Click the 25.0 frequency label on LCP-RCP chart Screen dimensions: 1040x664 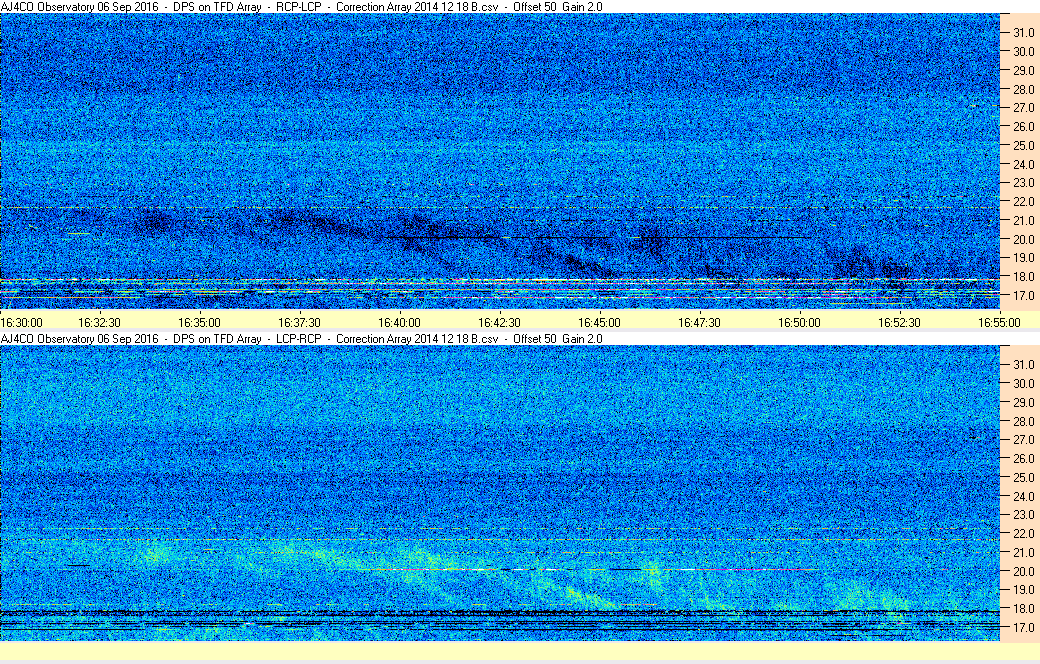click(x=1023, y=478)
